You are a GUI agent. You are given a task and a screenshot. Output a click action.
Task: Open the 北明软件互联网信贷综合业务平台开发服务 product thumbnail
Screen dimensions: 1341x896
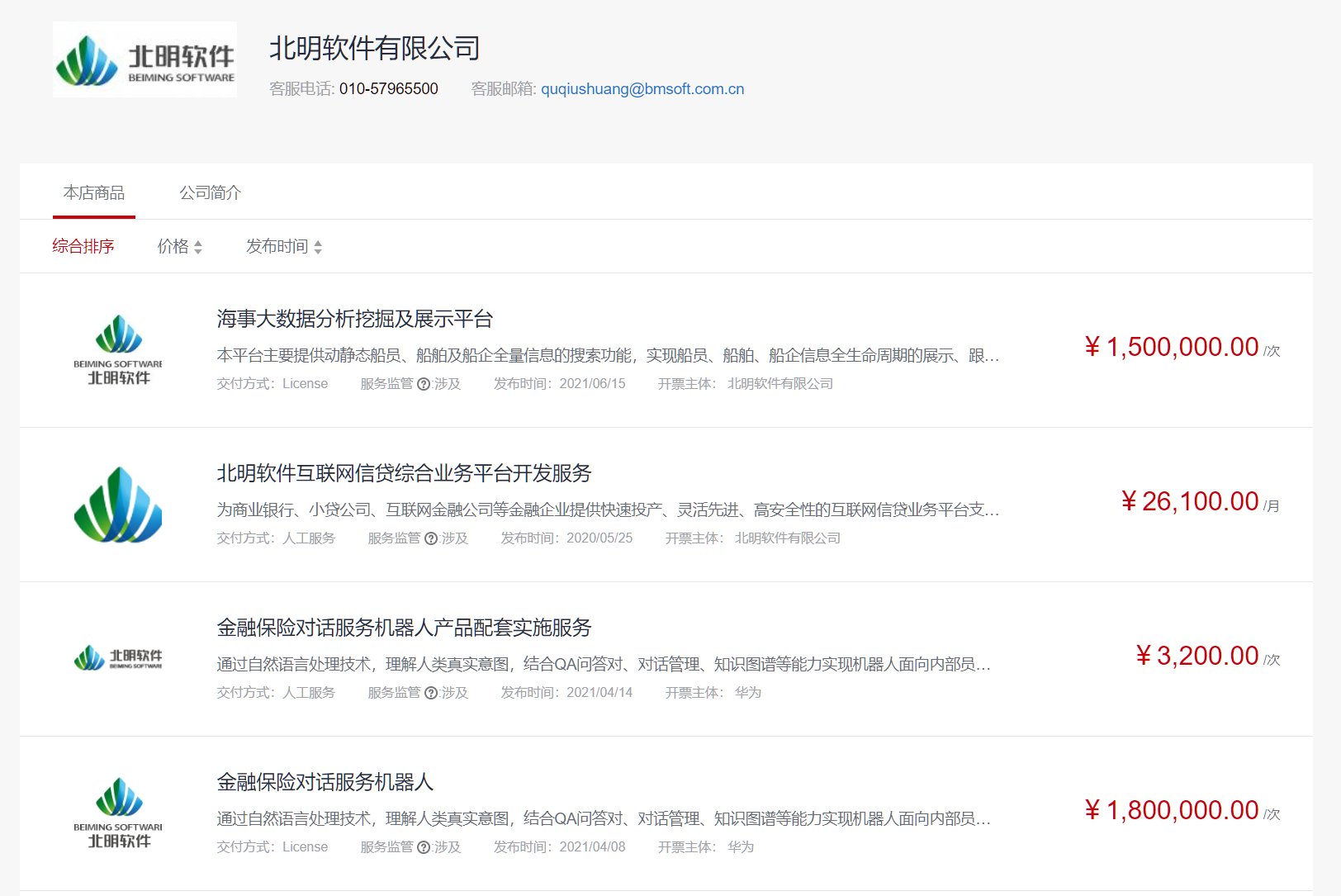pyautogui.click(x=118, y=505)
